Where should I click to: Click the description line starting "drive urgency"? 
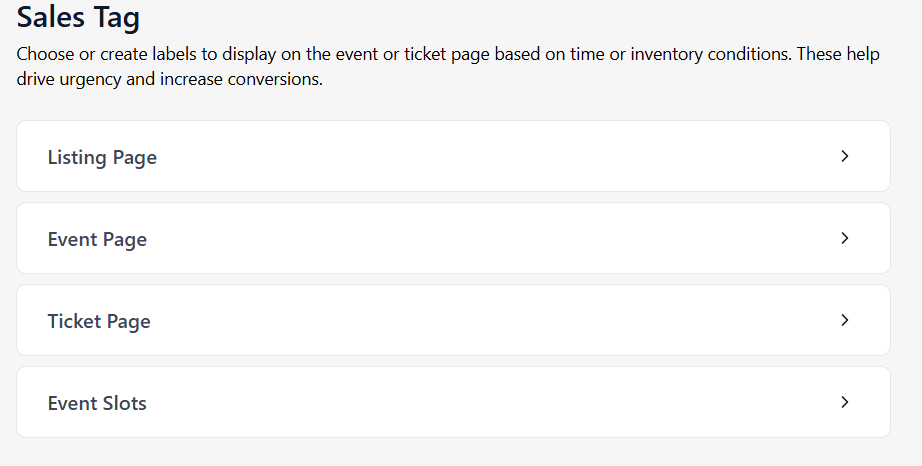pyautogui.click(x=169, y=79)
